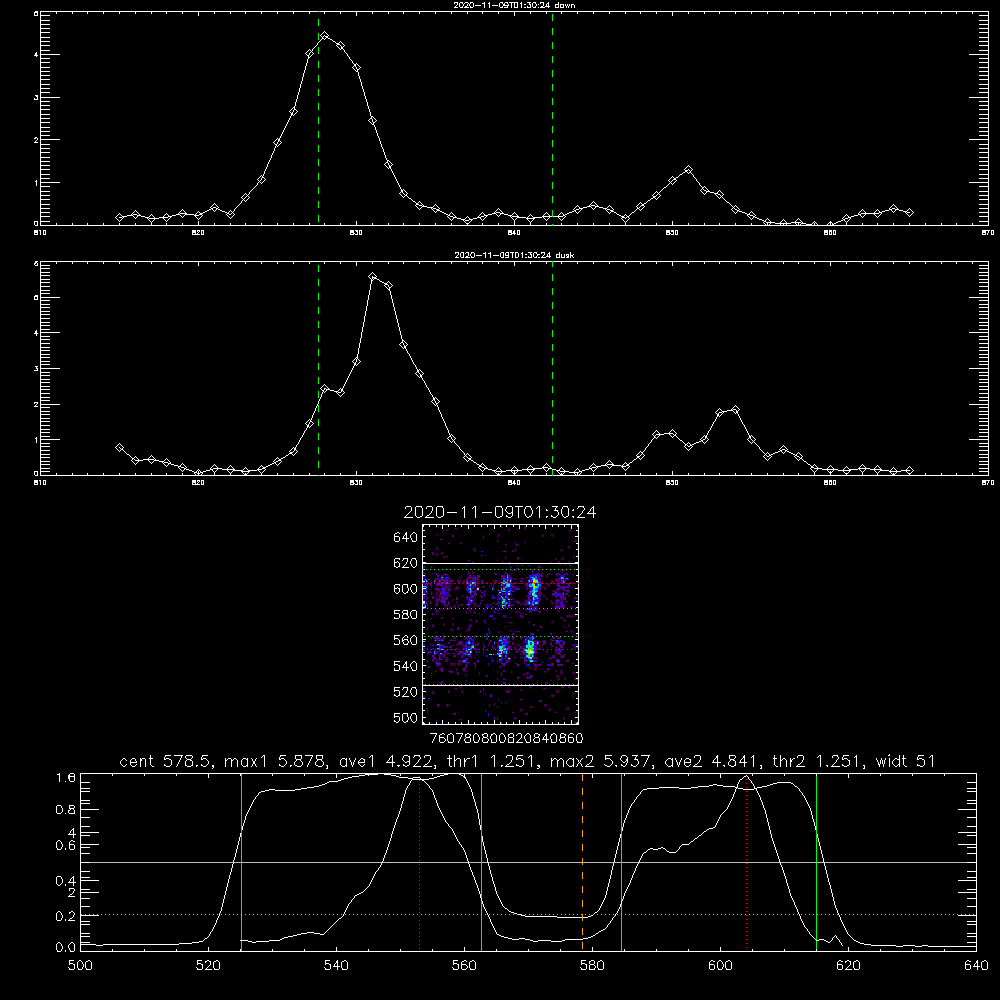Click the first diamond data point of dawn curve
1000x1000 pixels.
[x=119, y=217]
